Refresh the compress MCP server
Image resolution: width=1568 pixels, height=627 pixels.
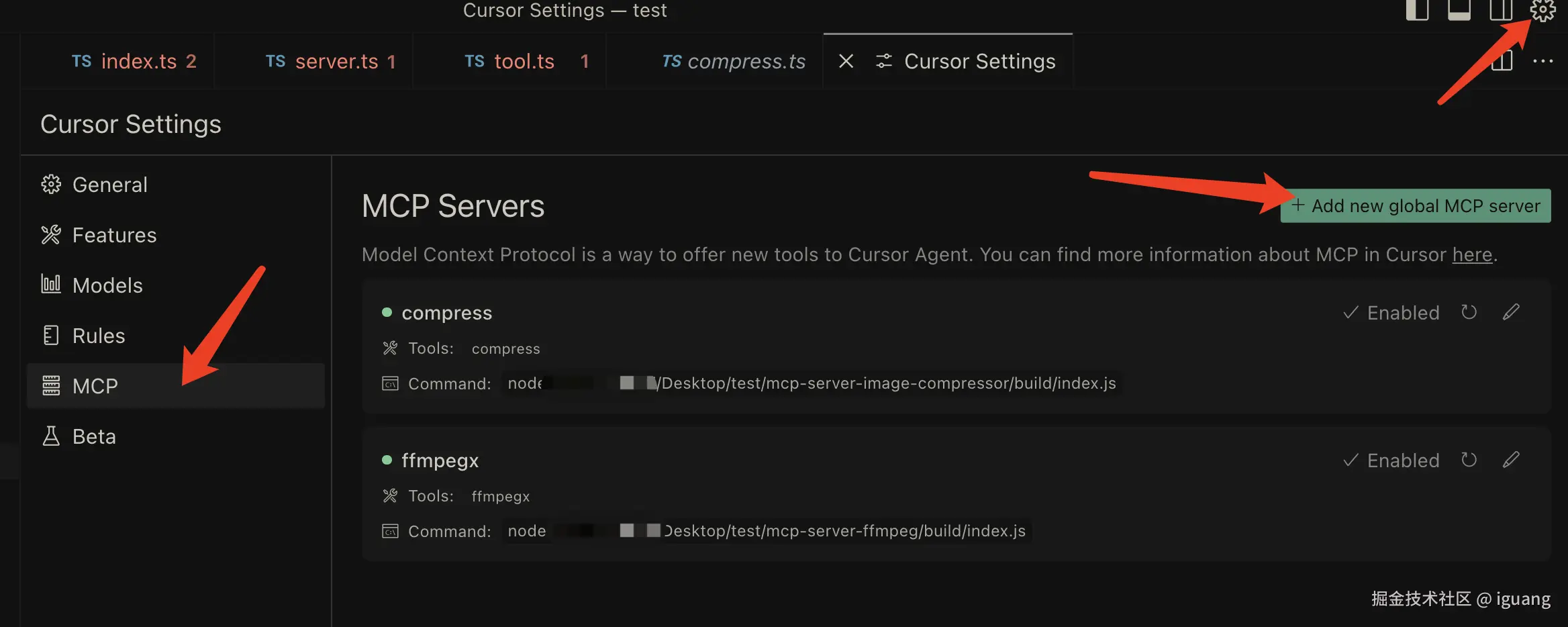pos(1469,312)
